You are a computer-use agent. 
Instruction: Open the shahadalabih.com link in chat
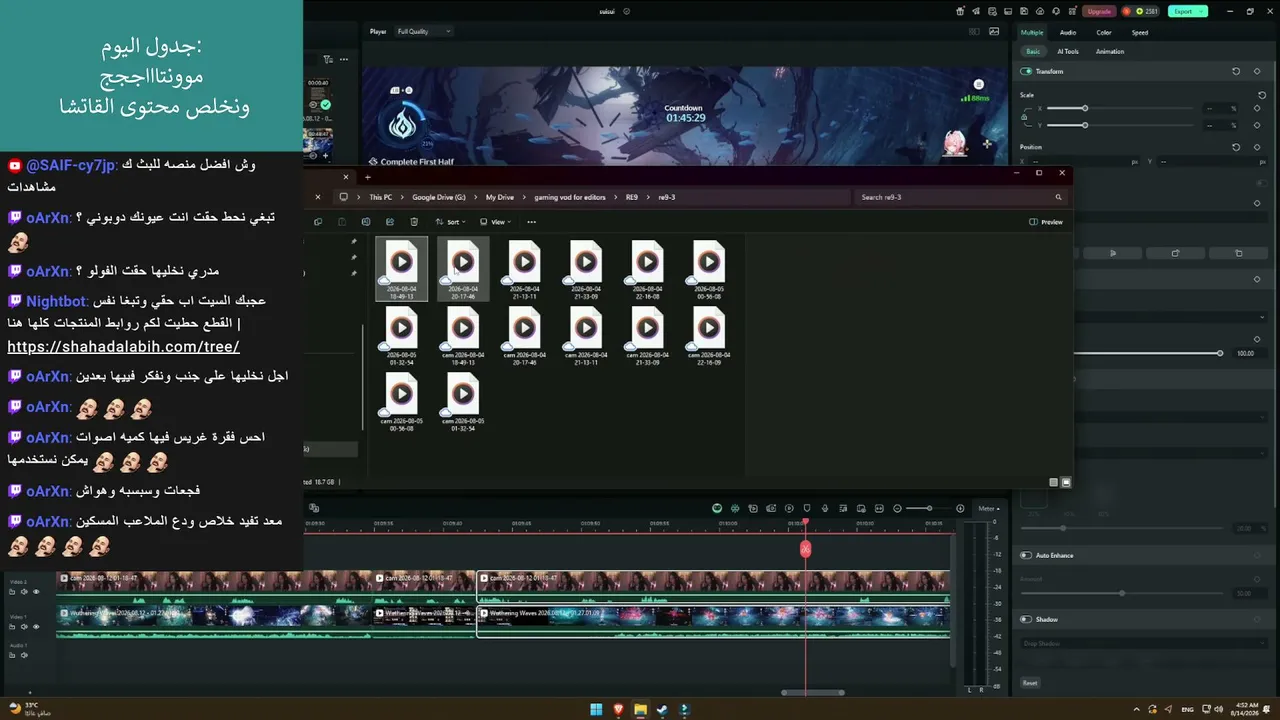click(123, 347)
